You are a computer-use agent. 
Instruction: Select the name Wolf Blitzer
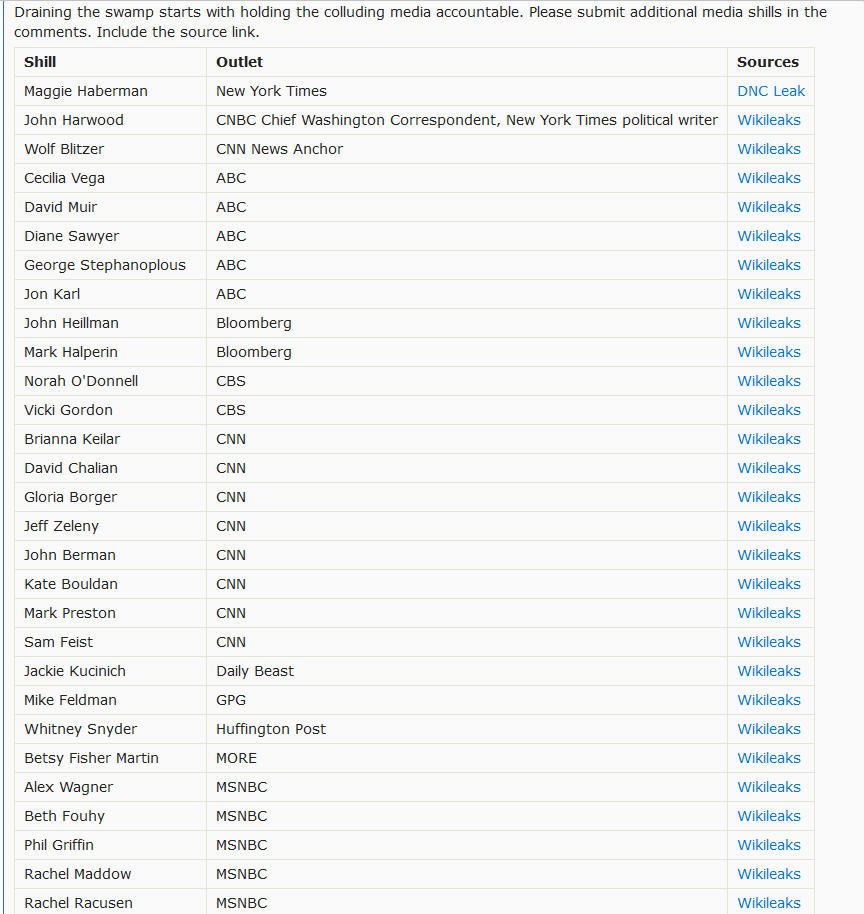(64, 149)
